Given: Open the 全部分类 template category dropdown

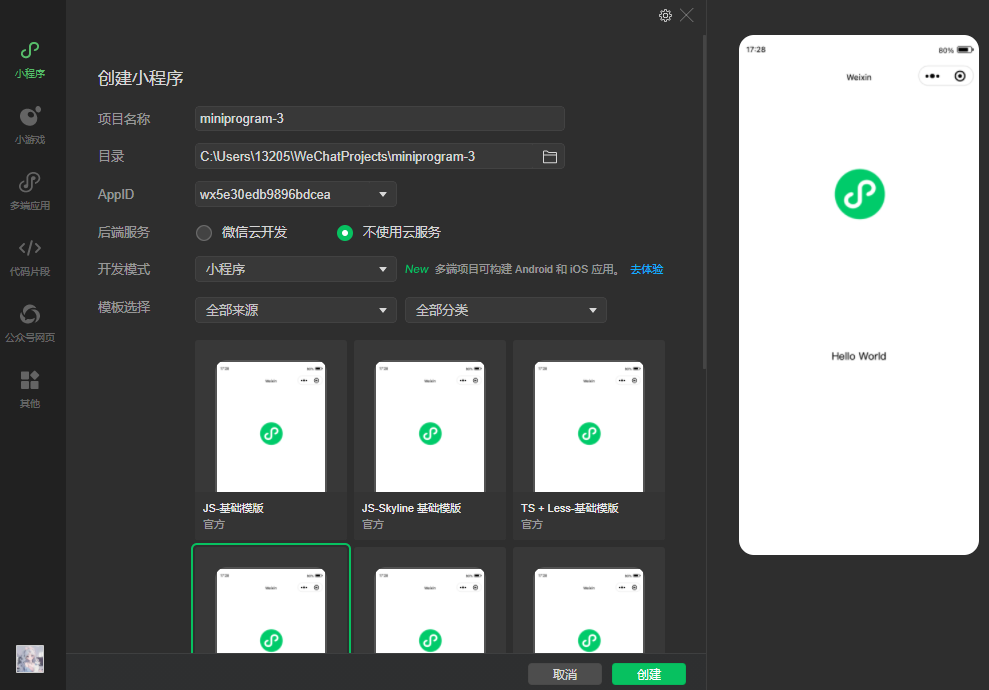Looking at the screenshot, I should pyautogui.click(x=506, y=310).
